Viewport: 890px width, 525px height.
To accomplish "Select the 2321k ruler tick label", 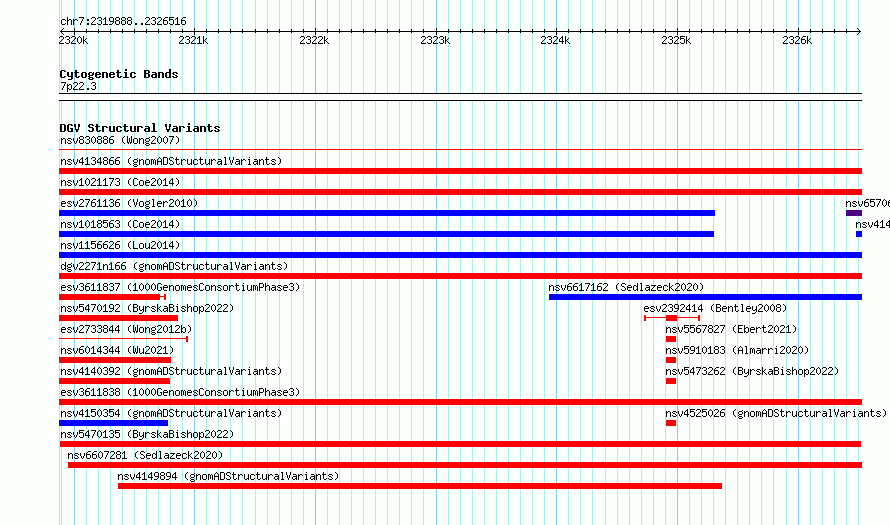I will click(x=193, y=40).
